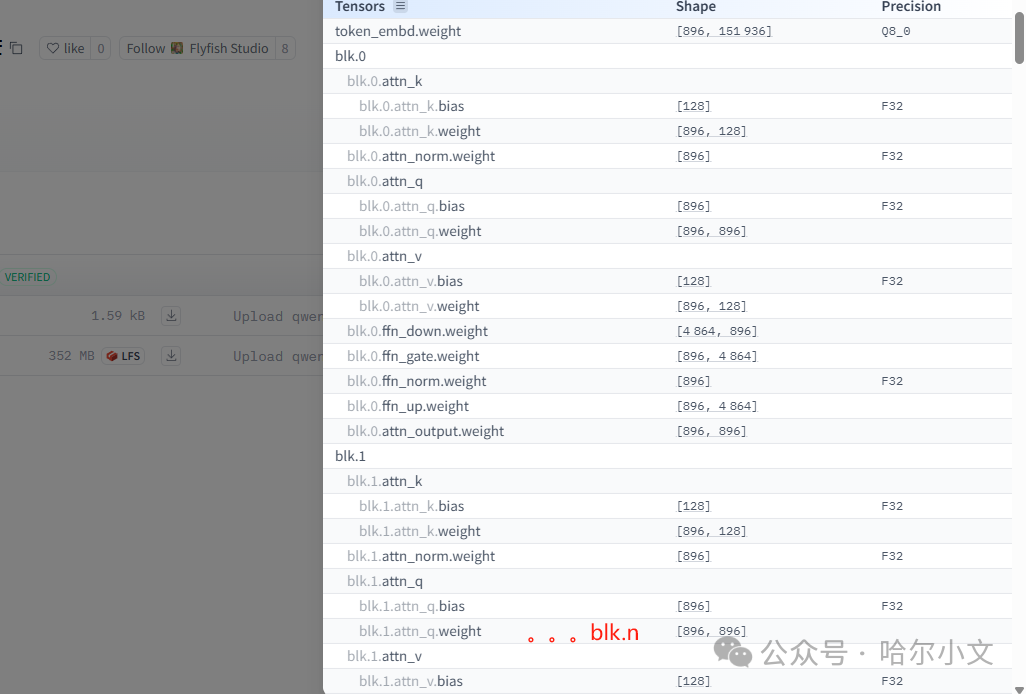Select blk.0.ffn_down.weight row

667,332
